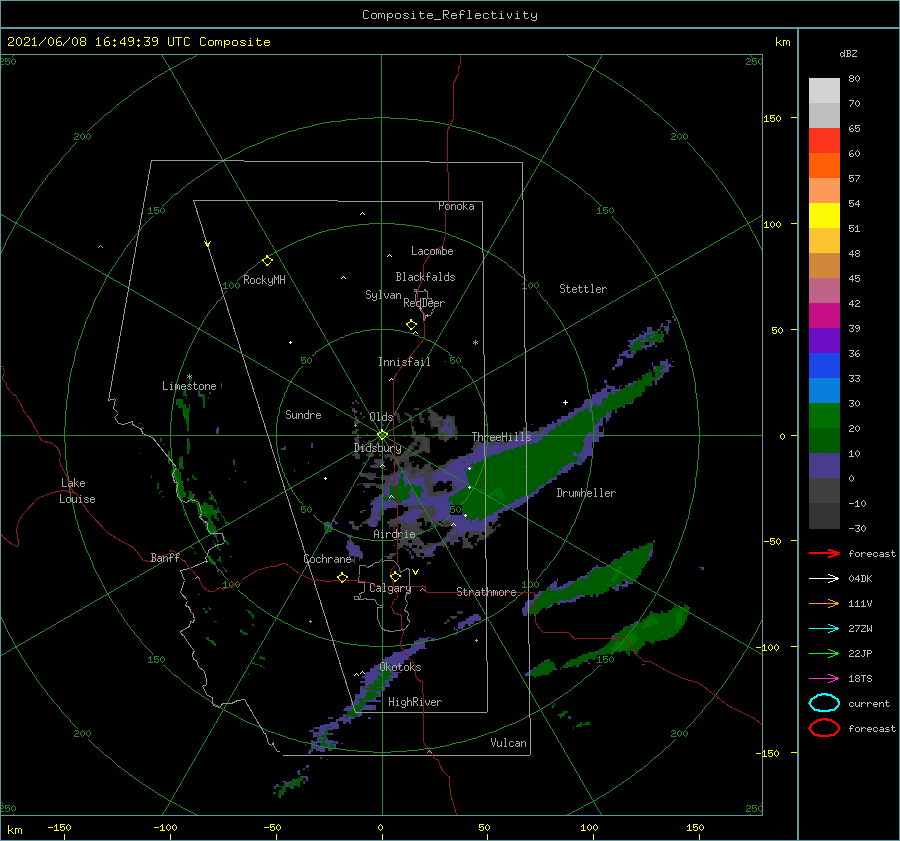Select the cyan 27ZW arrow legend icon
The image size is (900, 841).
824,629
